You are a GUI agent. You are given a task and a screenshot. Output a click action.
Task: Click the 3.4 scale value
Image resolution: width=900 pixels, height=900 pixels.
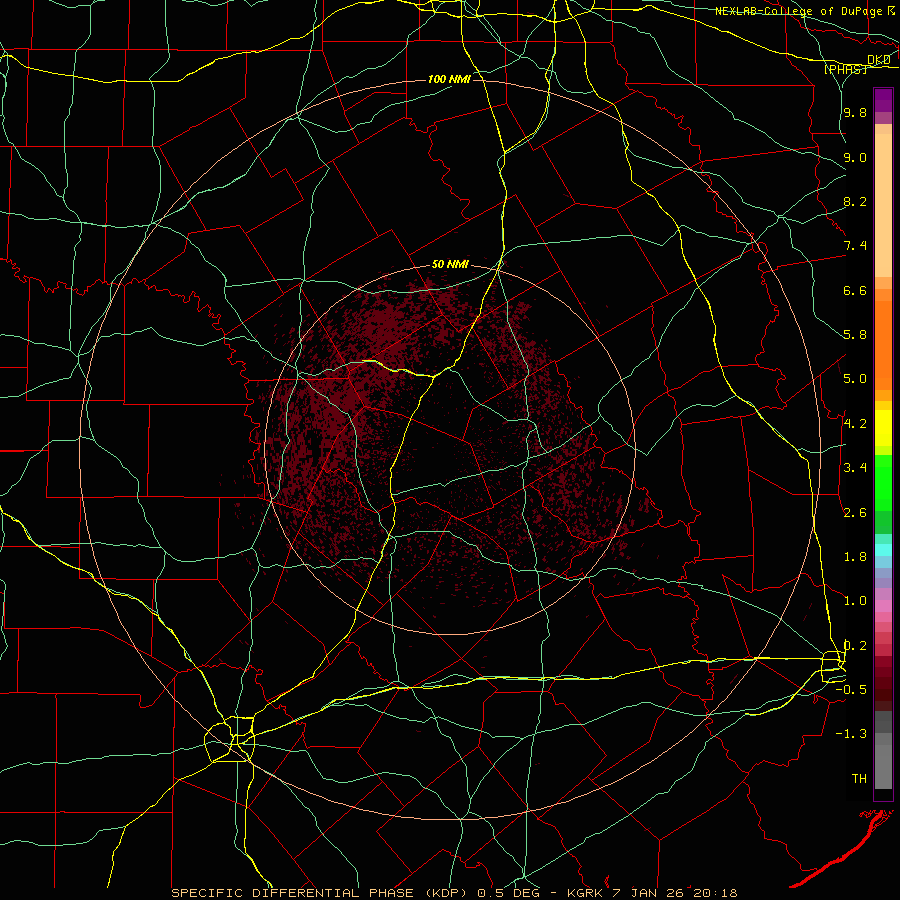(x=855, y=468)
